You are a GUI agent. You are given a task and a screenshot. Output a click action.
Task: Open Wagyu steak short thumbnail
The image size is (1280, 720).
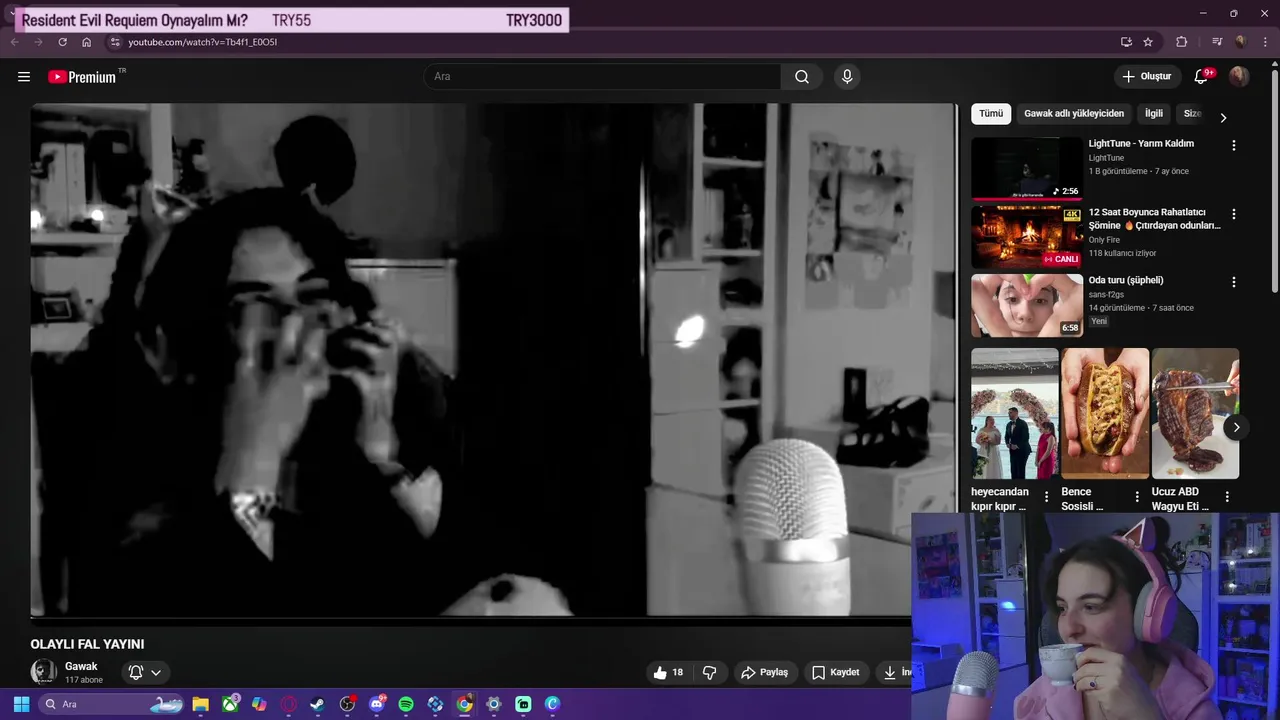click(1195, 414)
